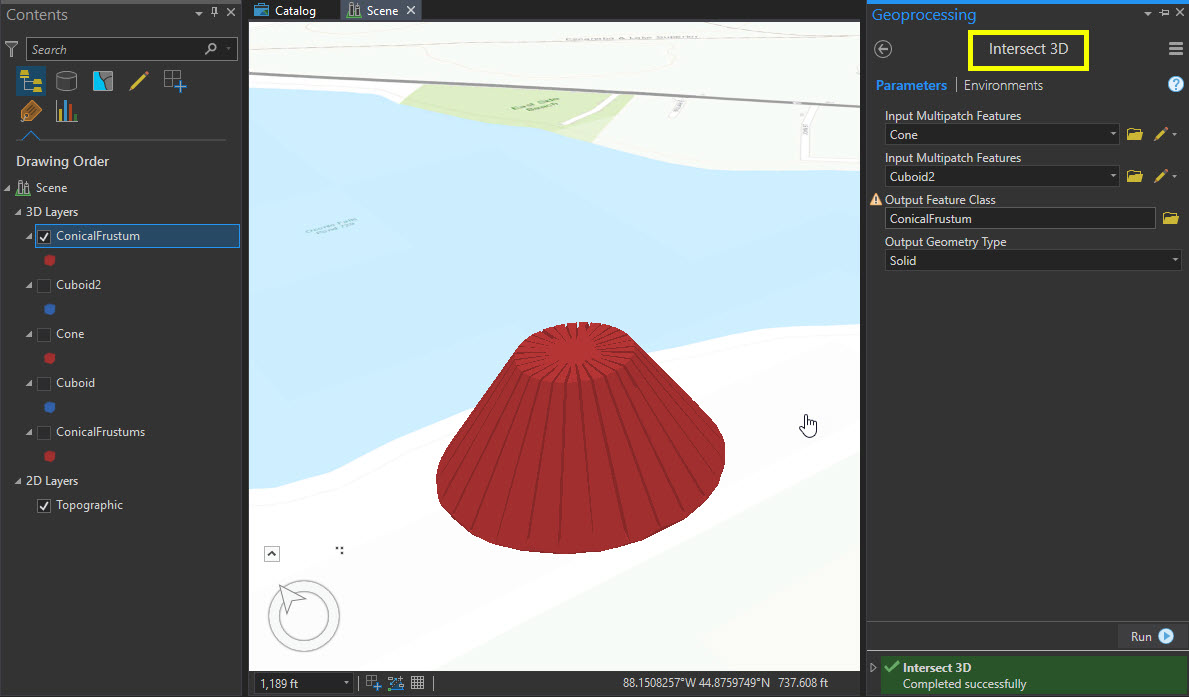Screen dimensions: 1189x697
Task: Click the List By Snapping icon
Action: coord(175,82)
